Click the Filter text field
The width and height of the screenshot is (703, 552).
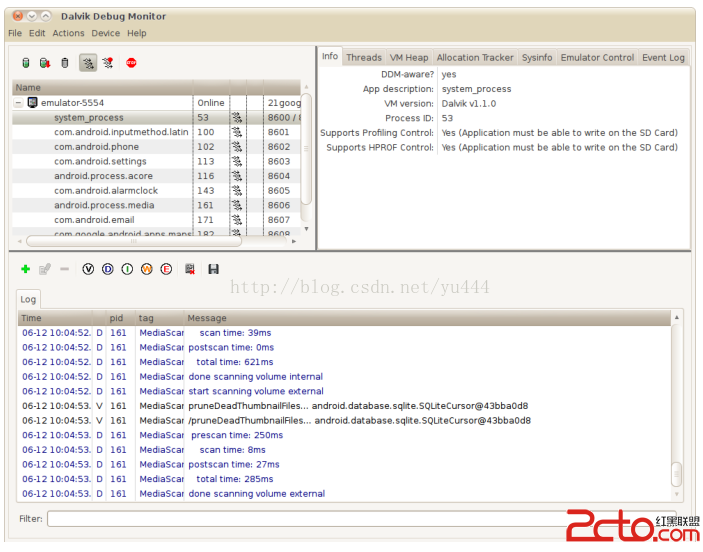(x=361, y=519)
